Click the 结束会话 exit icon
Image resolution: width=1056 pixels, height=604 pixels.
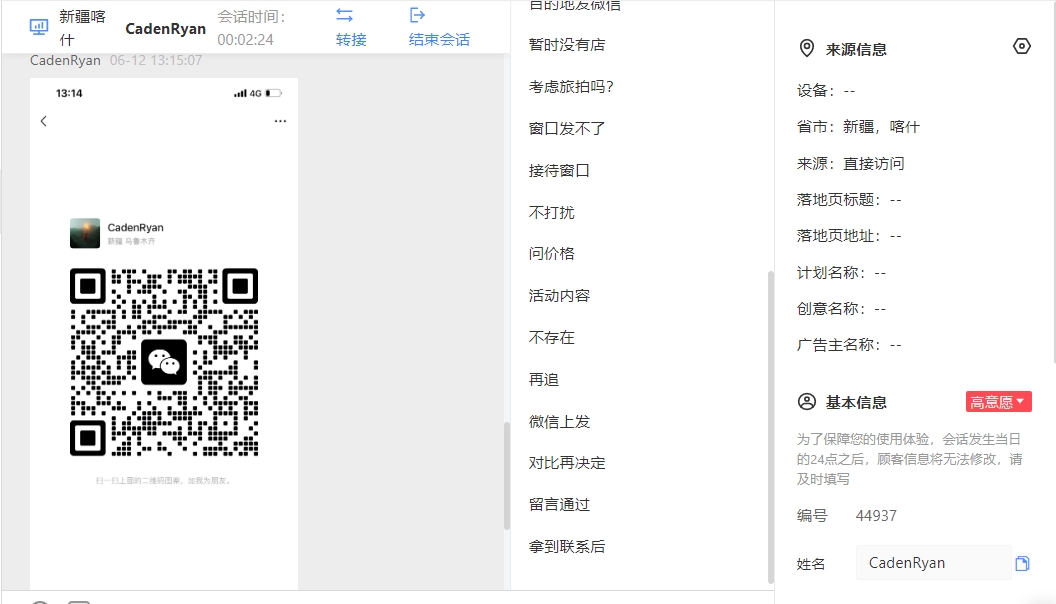pos(417,15)
